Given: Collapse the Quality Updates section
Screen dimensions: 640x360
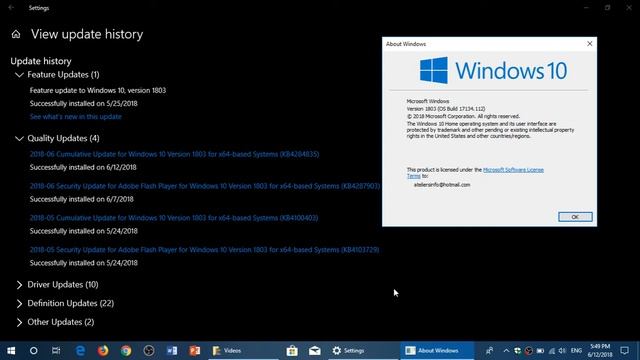Looking at the screenshot, I should click(x=19, y=138).
